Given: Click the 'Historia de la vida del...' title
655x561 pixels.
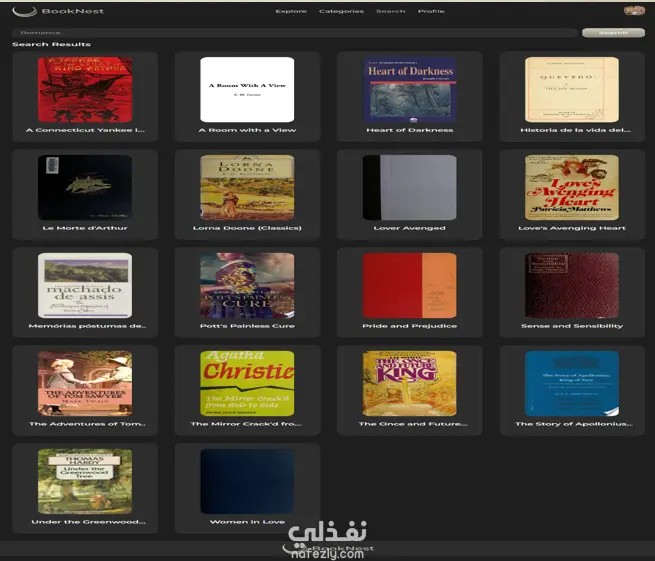Looking at the screenshot, I should [x=576, y=130].
